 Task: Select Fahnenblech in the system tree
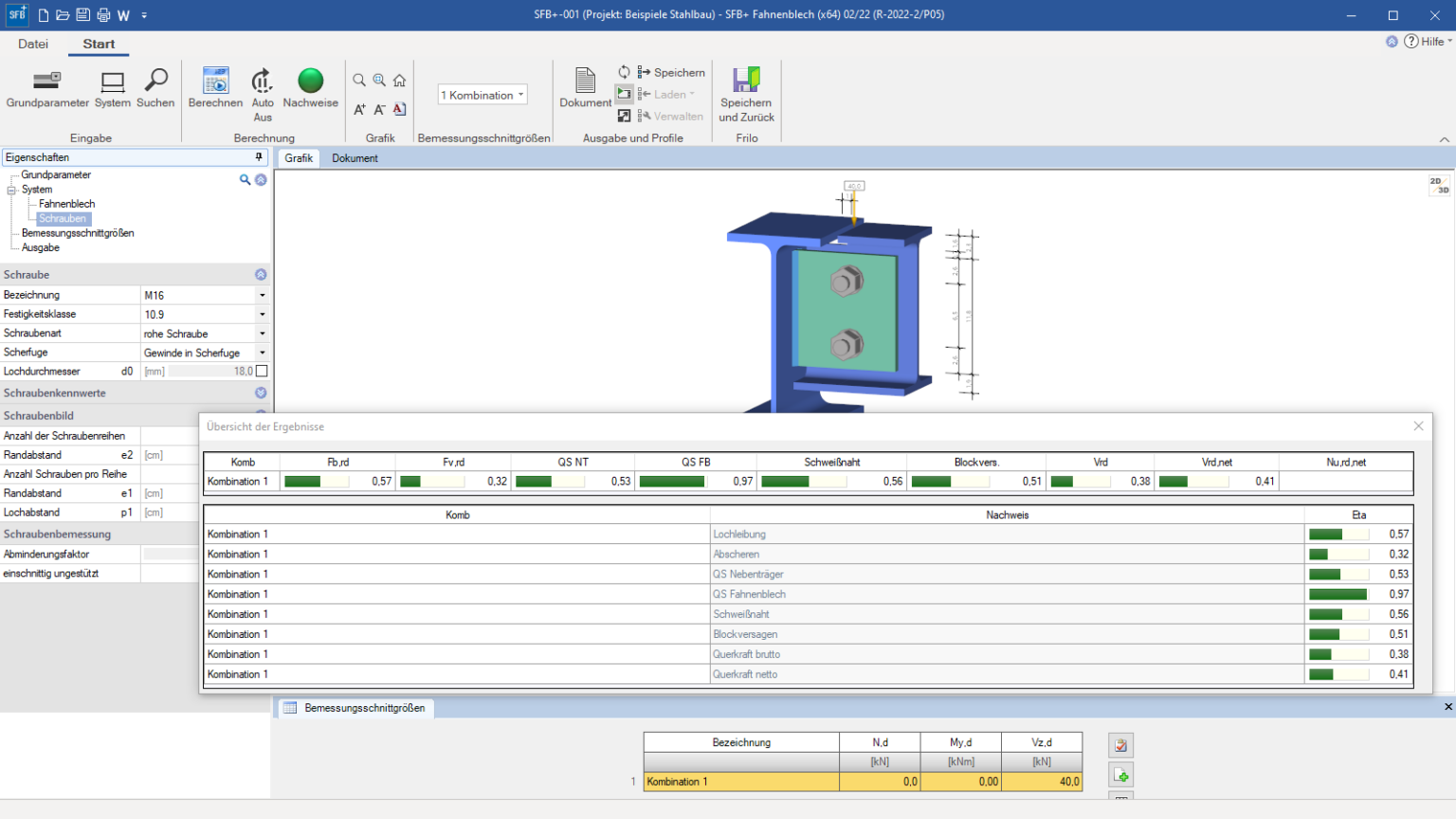(66, 204)
